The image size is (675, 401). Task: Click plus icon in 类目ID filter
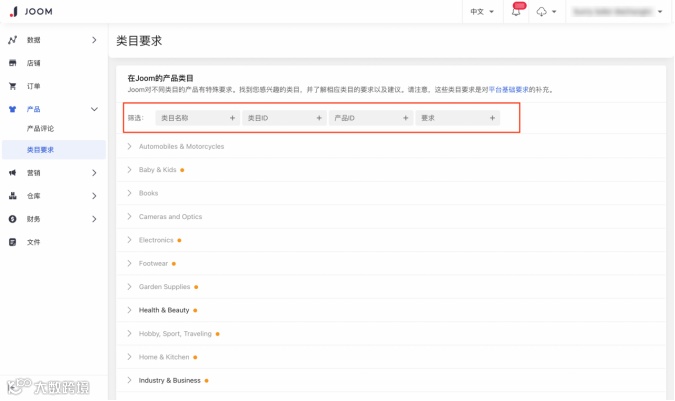pos(319,118)
